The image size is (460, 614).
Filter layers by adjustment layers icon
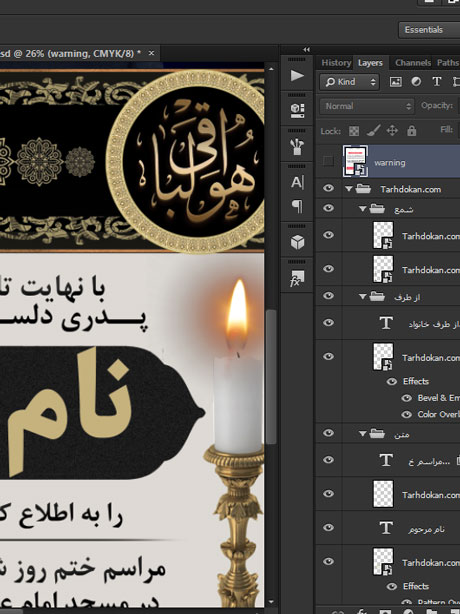pos(416,82)
